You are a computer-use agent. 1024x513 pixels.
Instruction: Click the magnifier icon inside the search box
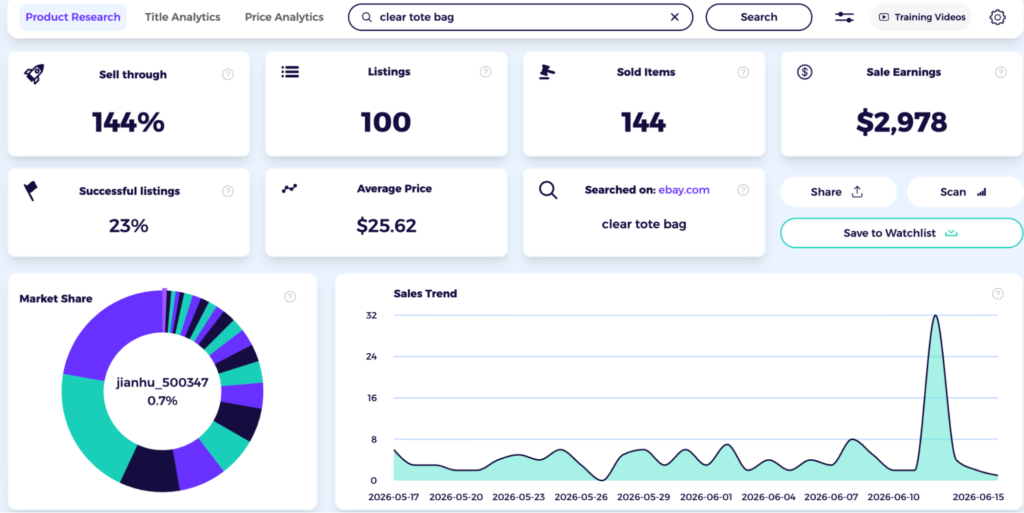[x=367, y=17]
